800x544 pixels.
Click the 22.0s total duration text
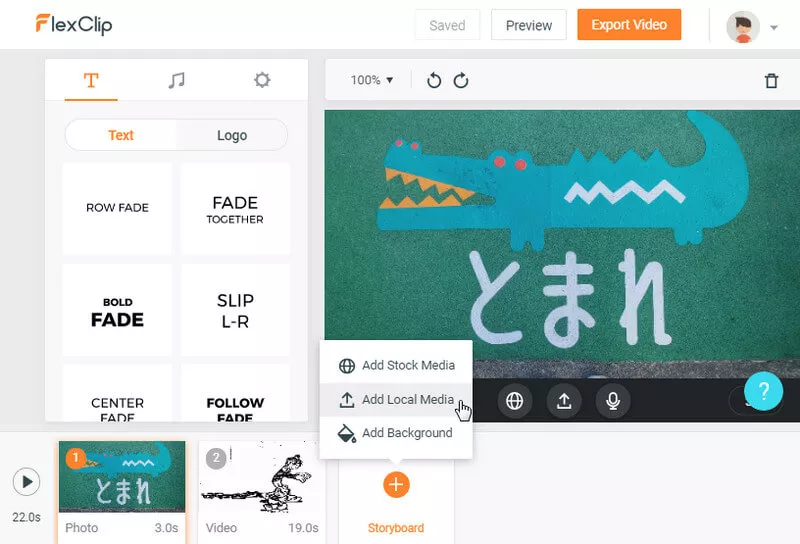[27, 517]
